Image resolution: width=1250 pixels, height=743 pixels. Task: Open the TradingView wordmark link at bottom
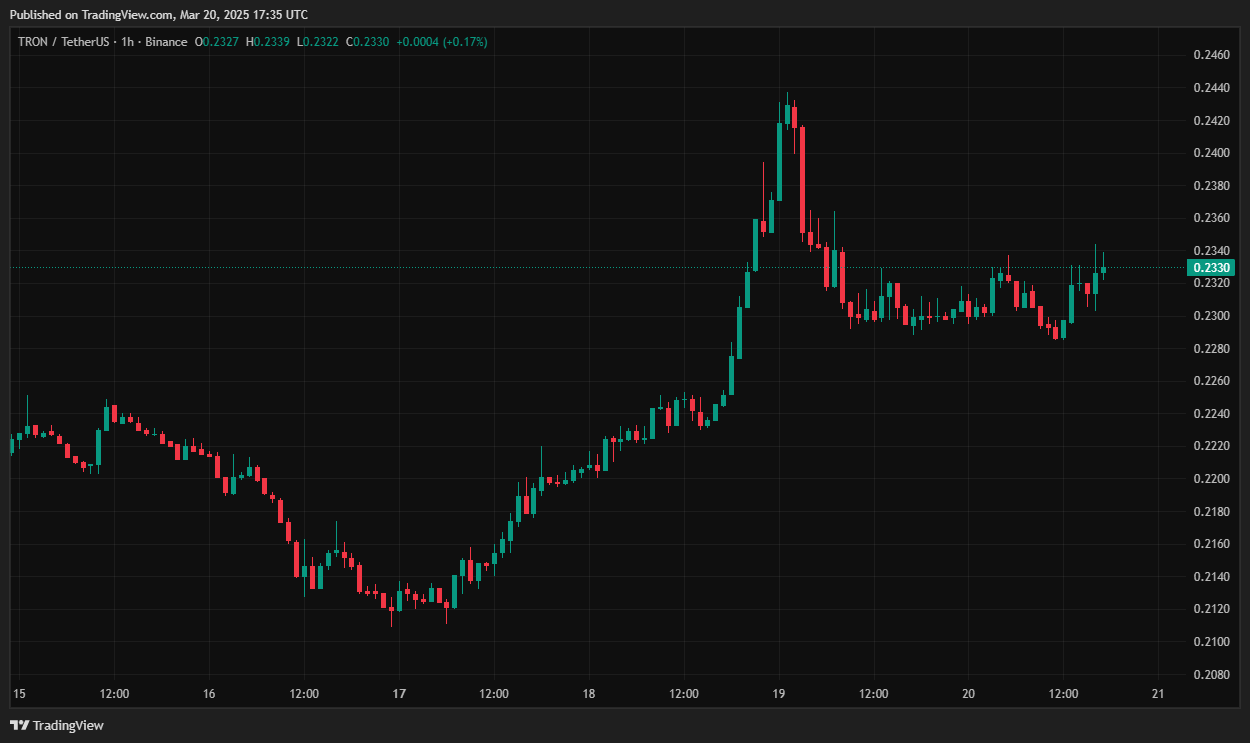tap(68, 725)
